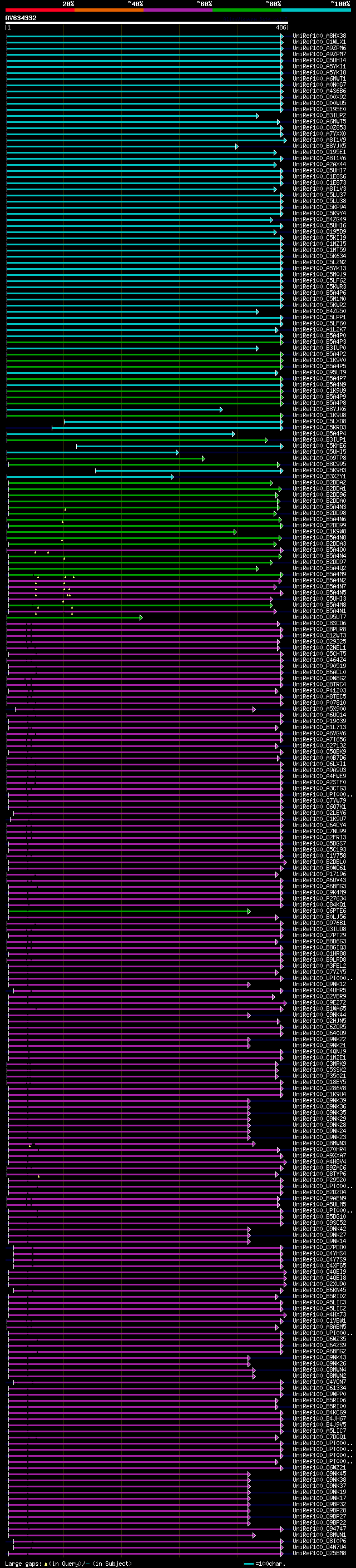Select label UniRef100_C5KME6
The image size is (356, 1568).
pyautogui.click(x=319, y=446)
